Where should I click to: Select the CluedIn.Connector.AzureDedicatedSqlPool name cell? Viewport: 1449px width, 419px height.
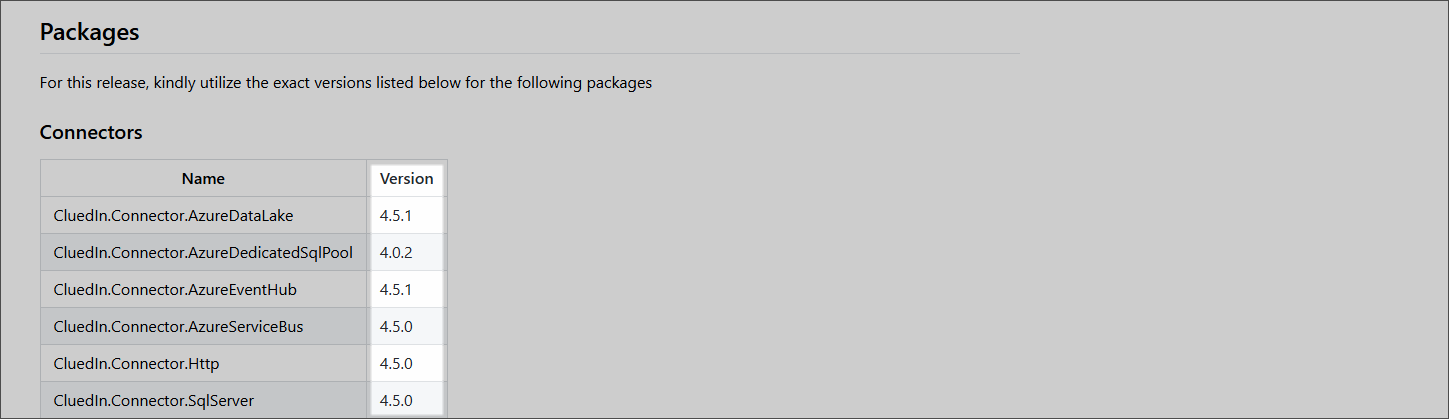[203, 252]
